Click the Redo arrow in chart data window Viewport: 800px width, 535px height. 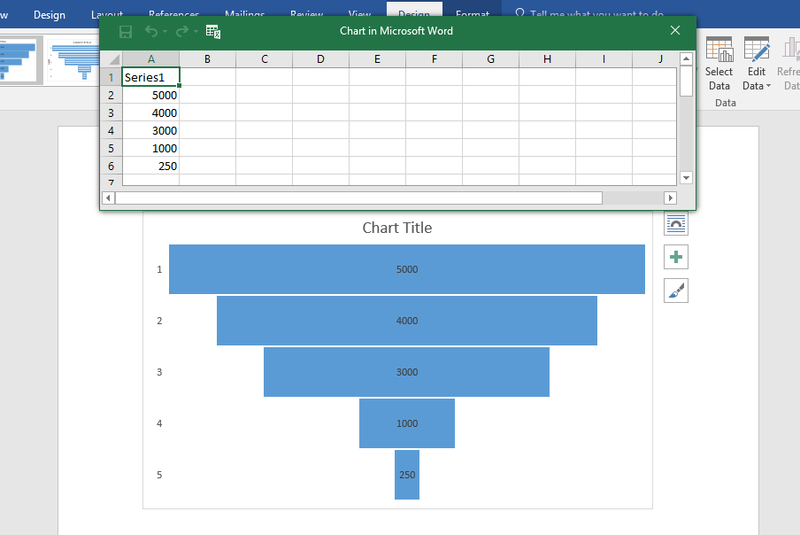click(x=182, y=32)
